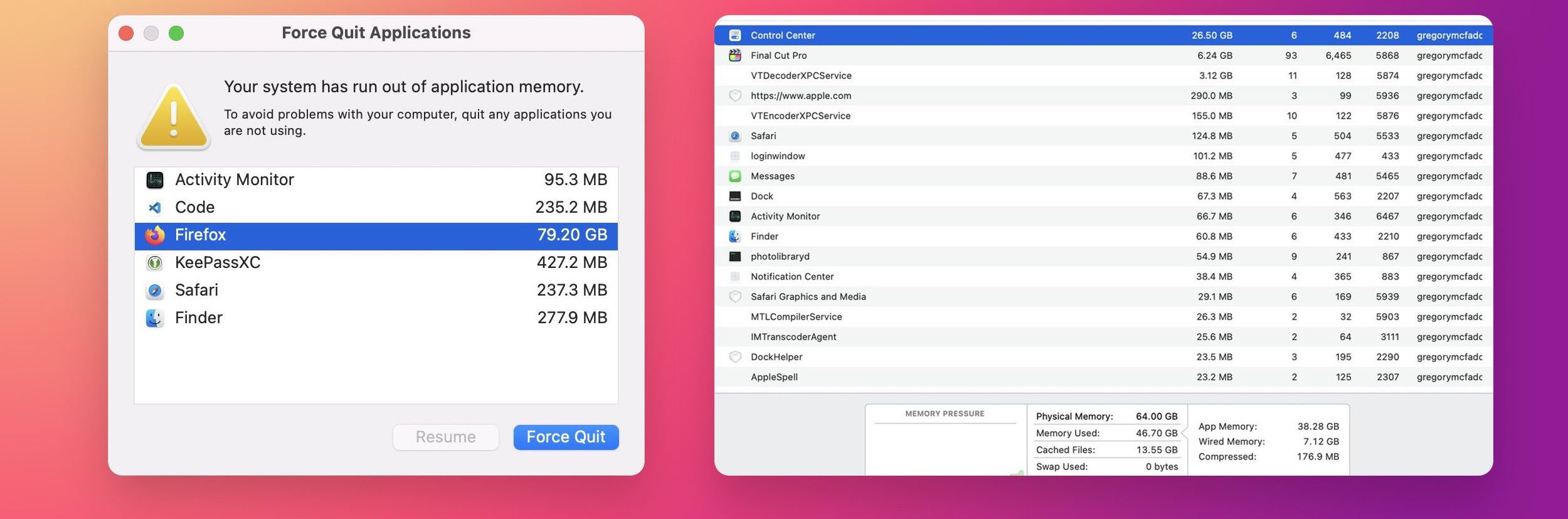
Task: Click the Memory Pressure graph panel
Action: (945, 447)
